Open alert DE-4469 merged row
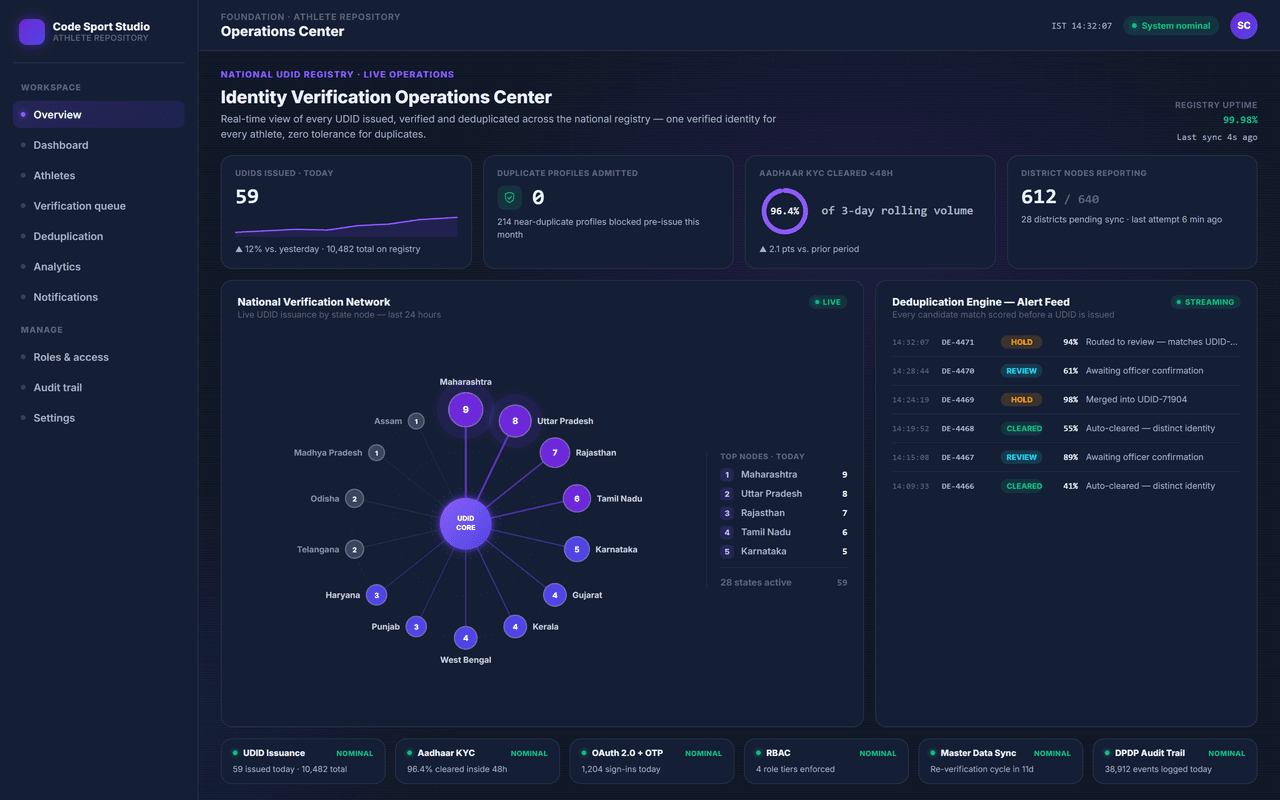The image size is (1280, 800). (x=1065, y=400)
